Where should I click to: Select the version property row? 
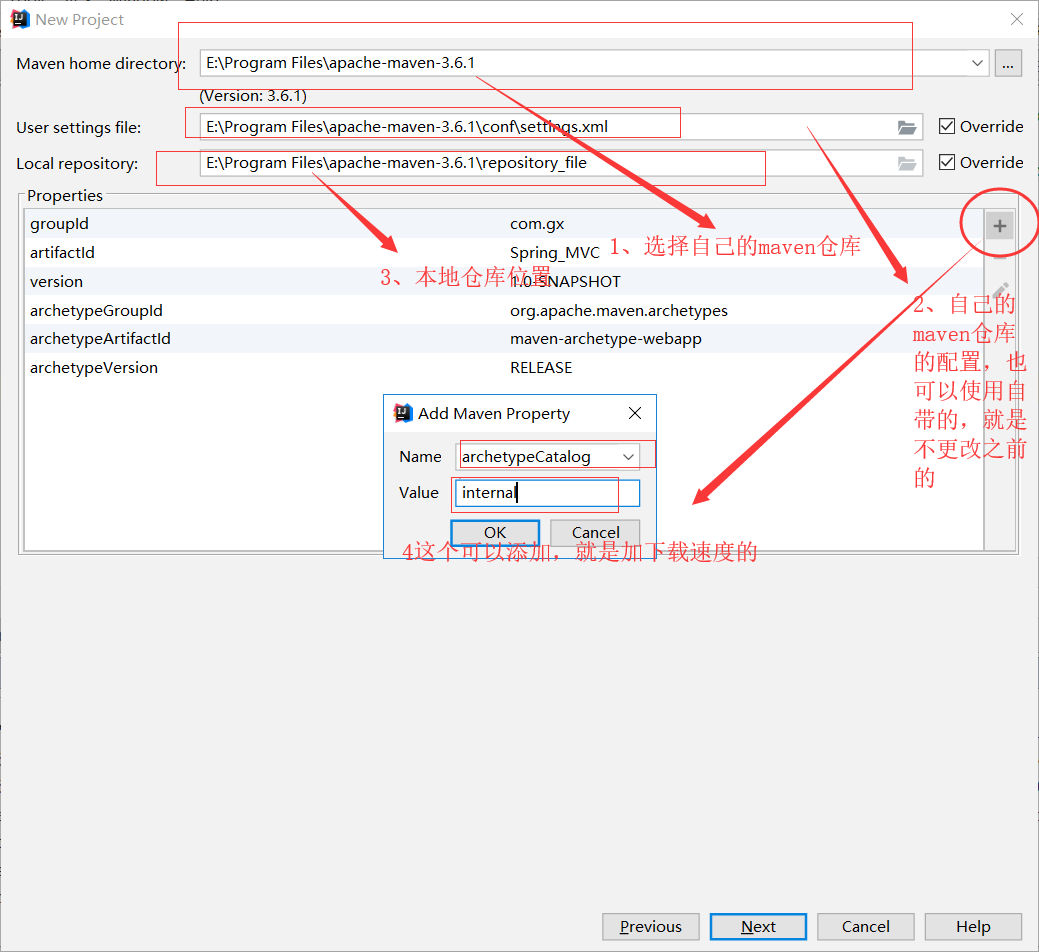point(504,282)
